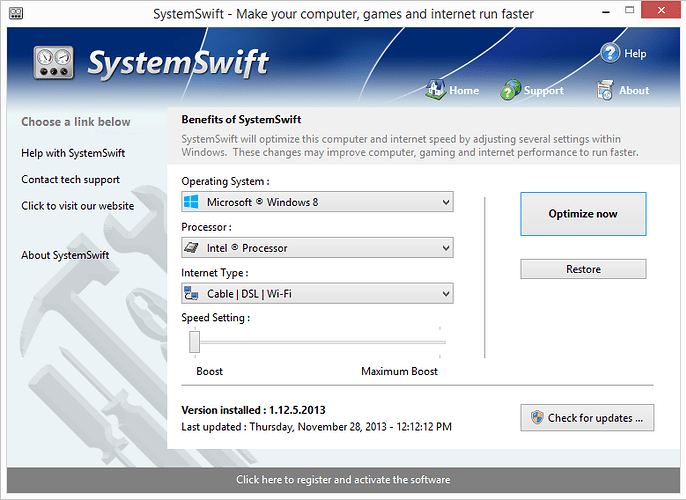686x500 pixels.
Task: Open Help with SystemSwift link
Action: pyautogui.click(x=73, y=153)
